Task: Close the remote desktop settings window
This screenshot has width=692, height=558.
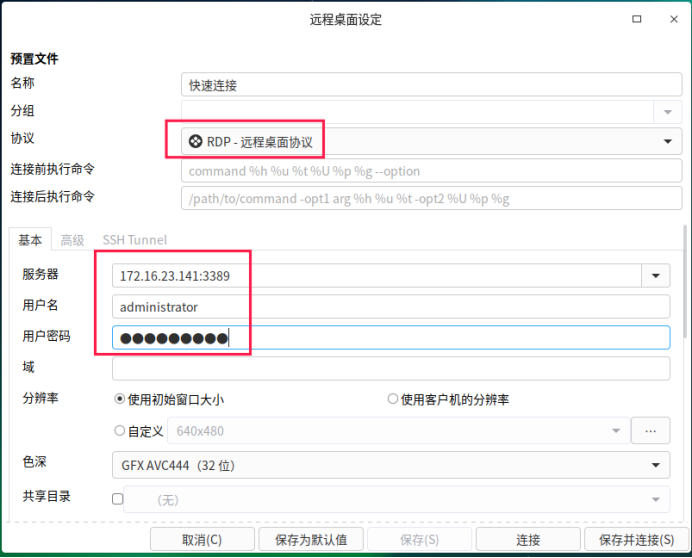Action: 673,19
